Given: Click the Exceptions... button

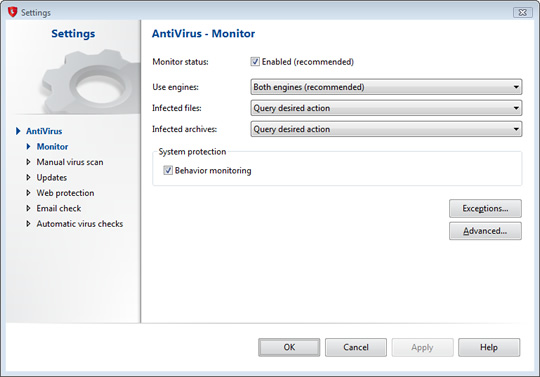Looking at the screenshot, I should pos(485,209).
